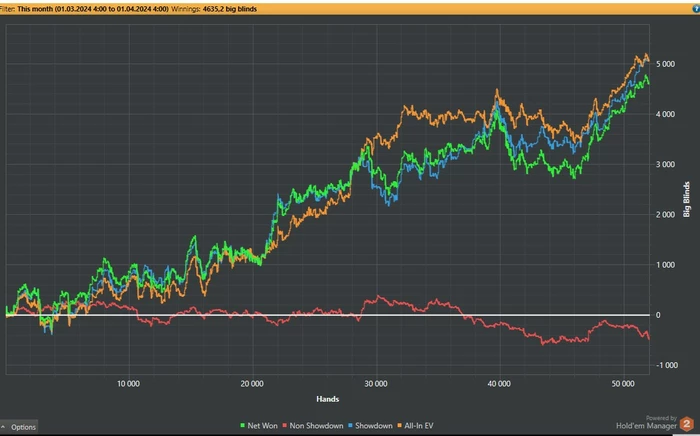Click the 1 000 y-axis label
700x436 pixels.
click(665, 265)
